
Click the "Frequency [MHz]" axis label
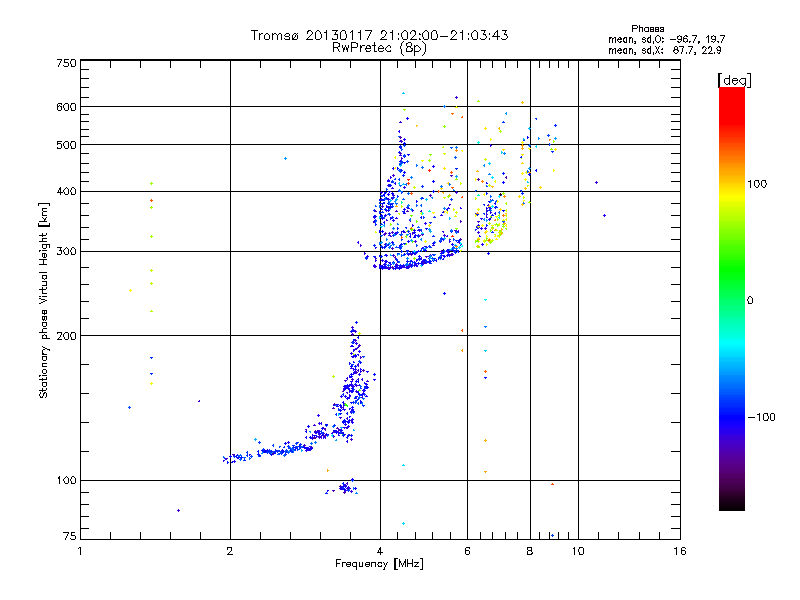(379, 564)
